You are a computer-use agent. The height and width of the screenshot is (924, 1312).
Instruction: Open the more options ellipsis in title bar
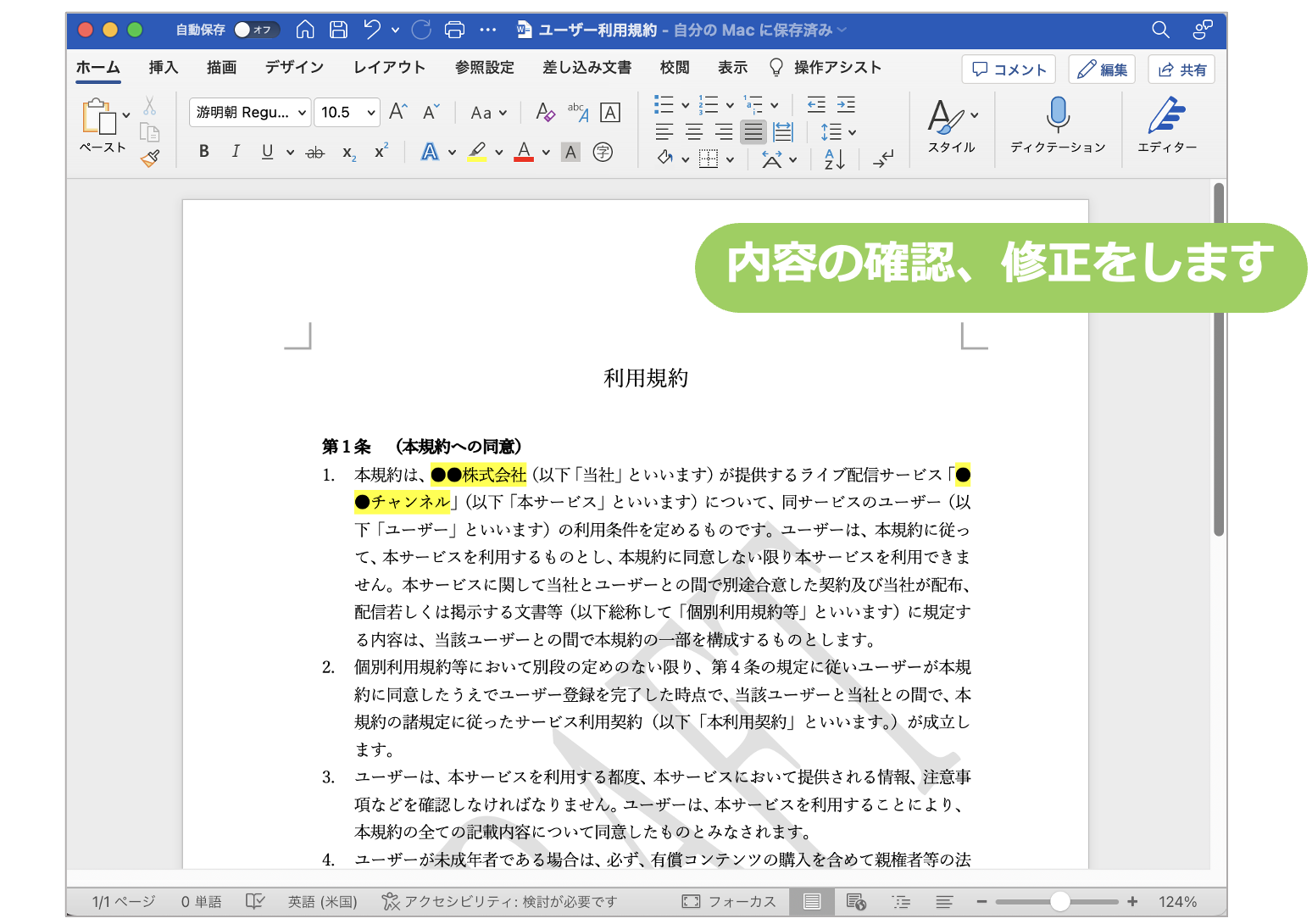click(488, 30)
